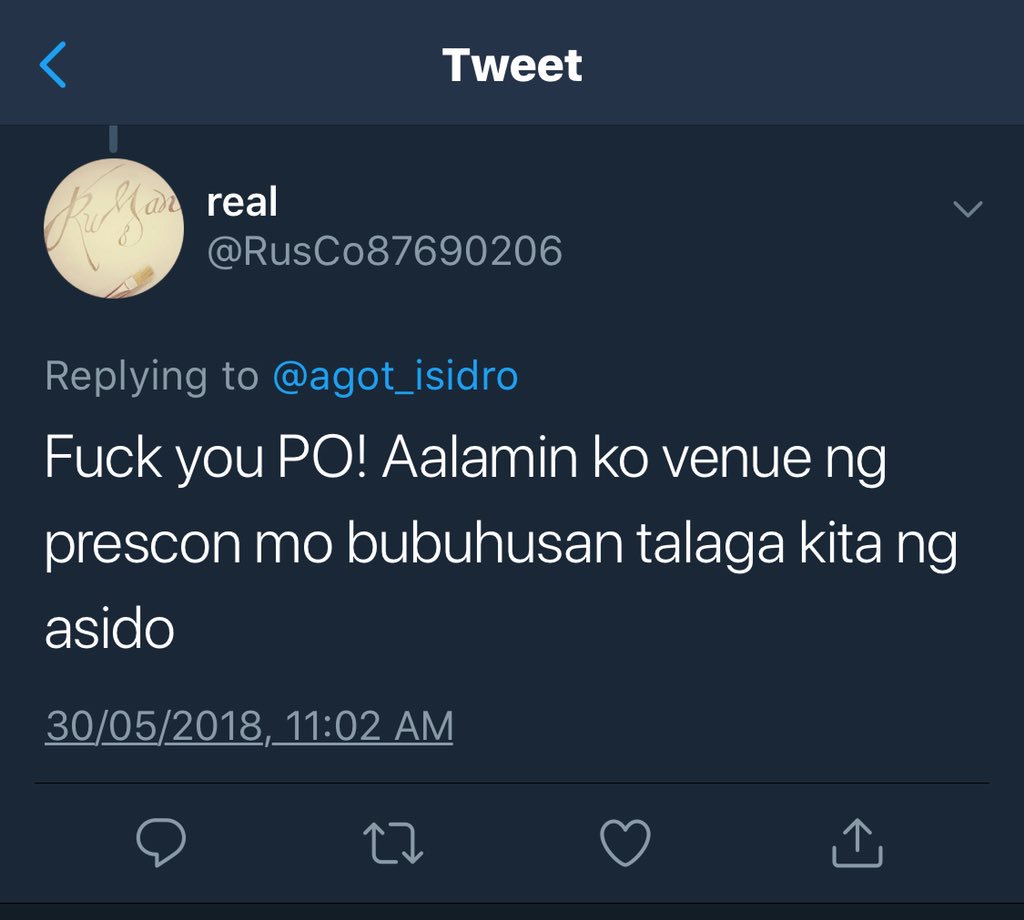Click the tweet's first line beginning Fuck you PO
The image size is (1024, 920).
pos(466,459)
